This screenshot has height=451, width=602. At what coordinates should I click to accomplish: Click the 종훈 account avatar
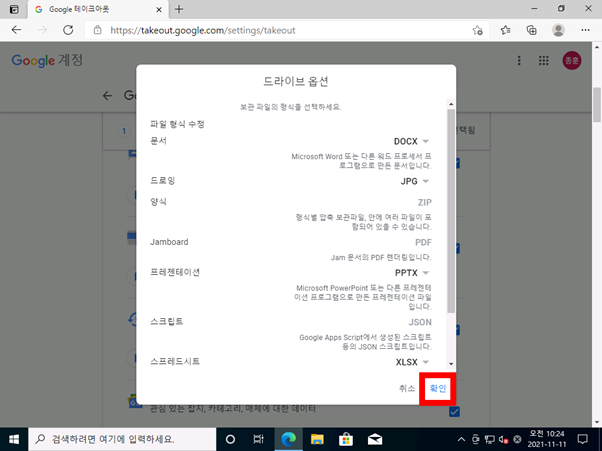coord(572,60)
